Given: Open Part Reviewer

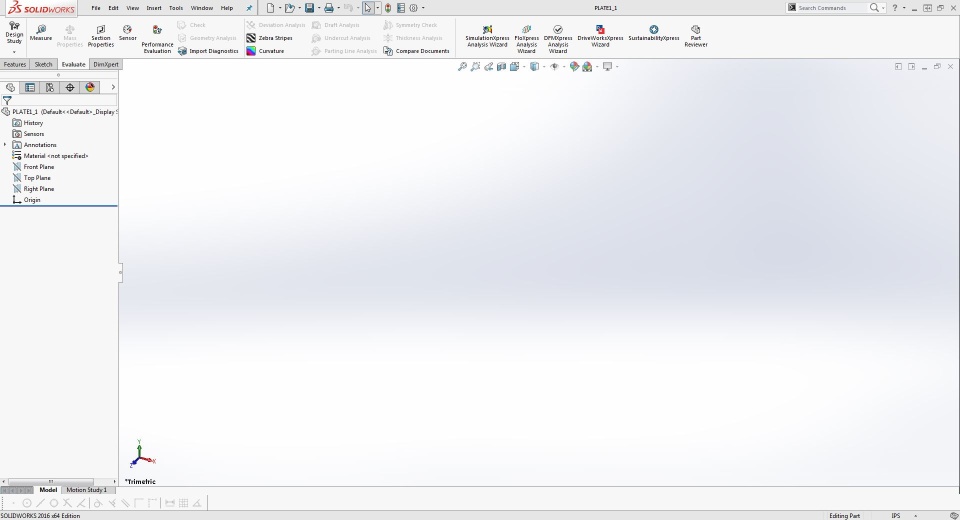Looking at the screenshot, I should point(696,36).
